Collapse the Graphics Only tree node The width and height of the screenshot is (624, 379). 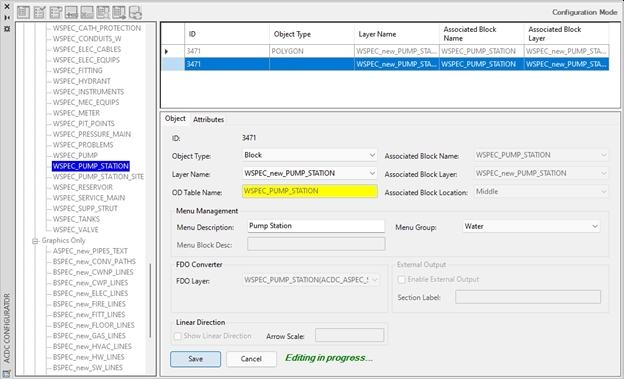35,241
